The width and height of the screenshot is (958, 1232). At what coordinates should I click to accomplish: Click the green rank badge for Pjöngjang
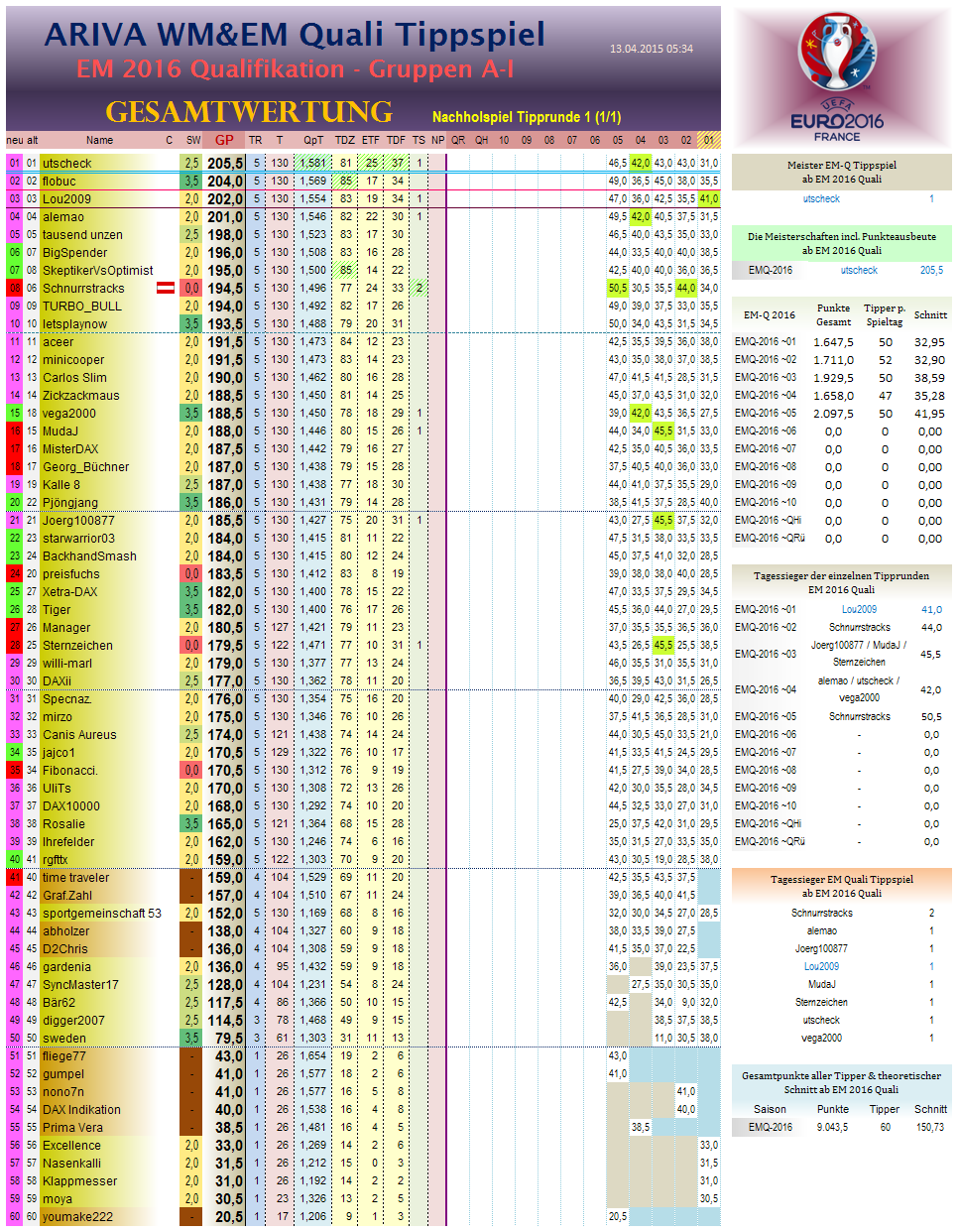point(12,503)
